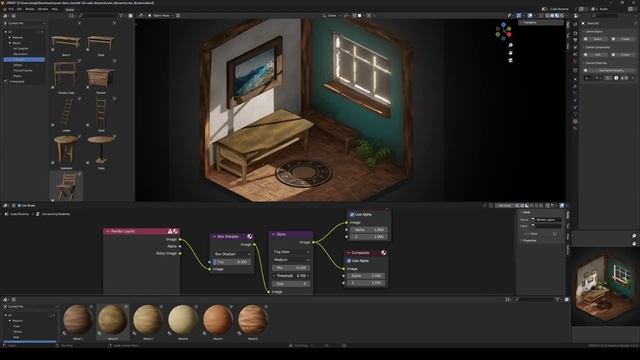
Task: Open the Render menu
Action: [30, 9]
